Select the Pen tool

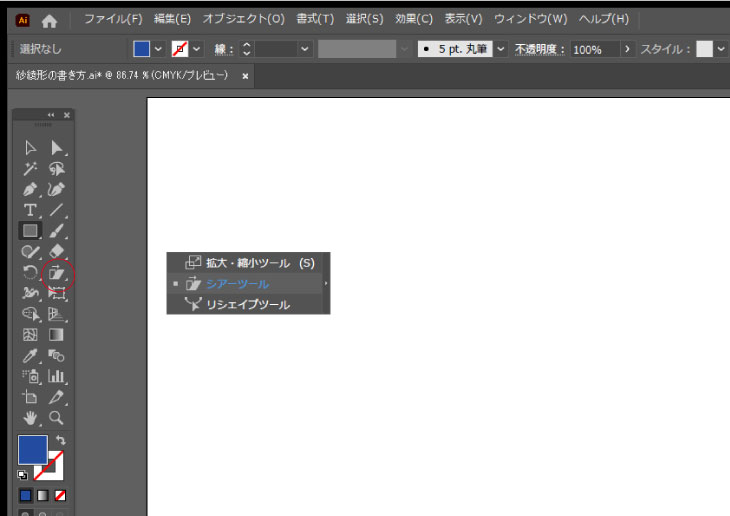click(x=31, y=189)
